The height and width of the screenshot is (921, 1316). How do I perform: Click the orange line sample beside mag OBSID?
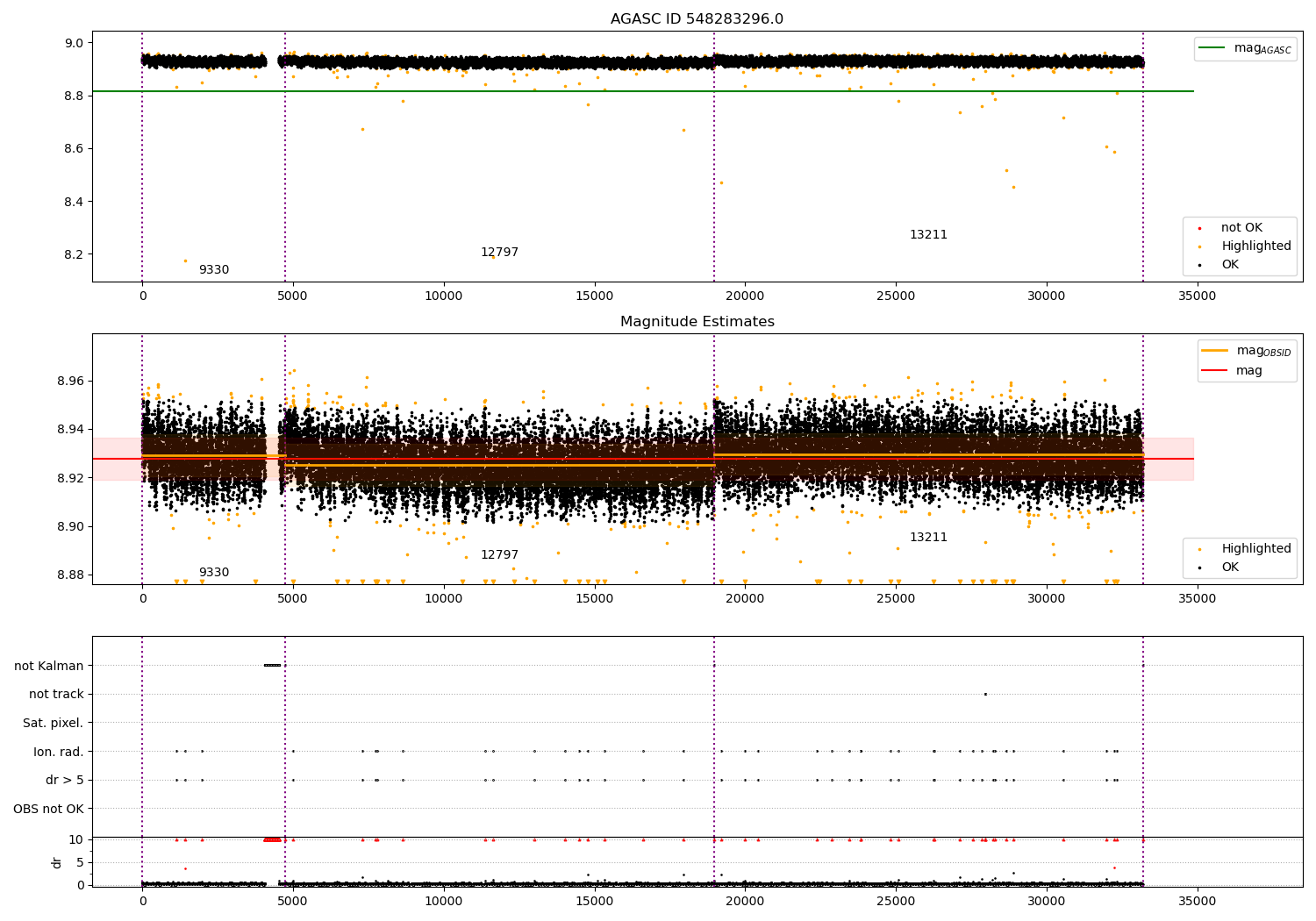(x=1214, y=351)
